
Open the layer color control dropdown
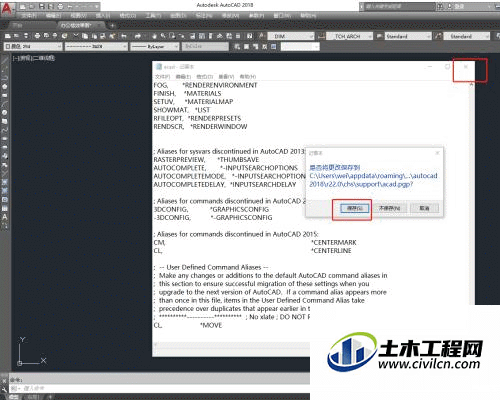pyautogui.click(x=33, y=47)
